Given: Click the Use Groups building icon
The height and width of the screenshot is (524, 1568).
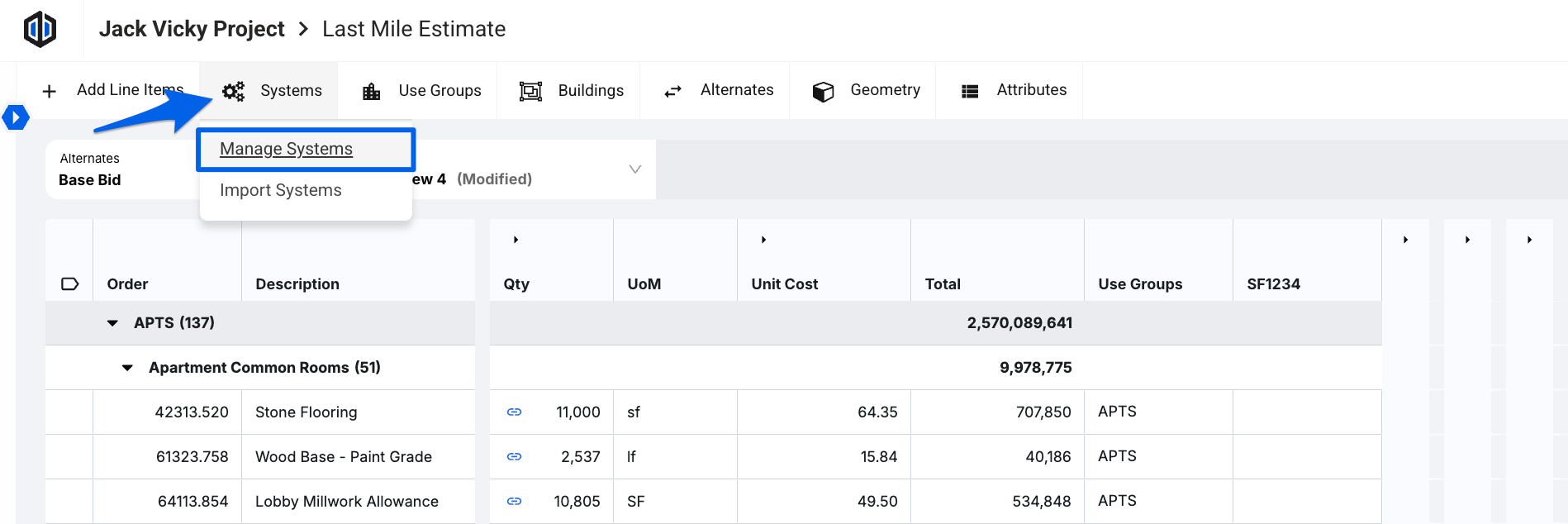Looking at the screenshot, I should point(372,91).
